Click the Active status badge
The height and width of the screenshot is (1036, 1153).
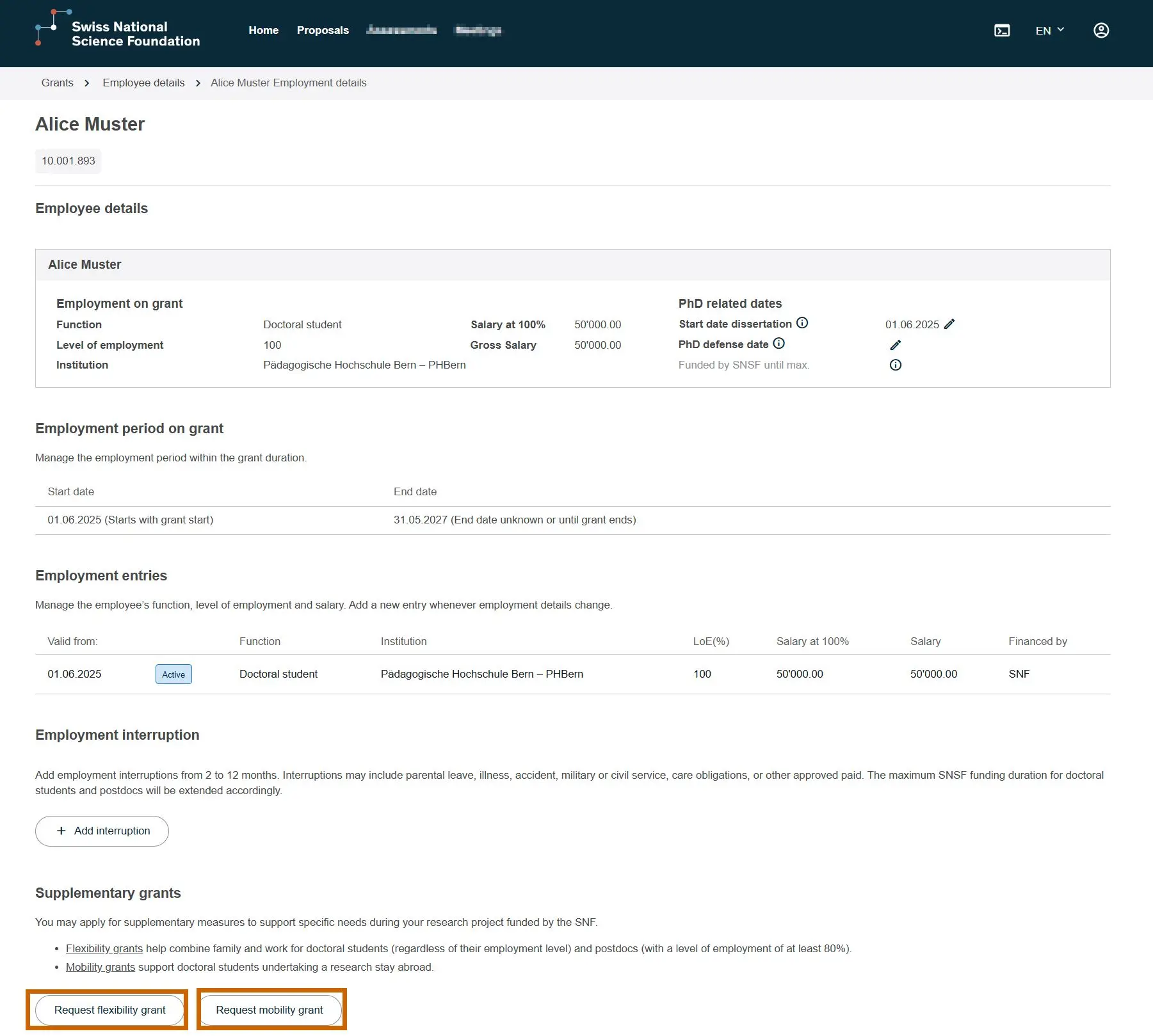[x=173, y=674]
